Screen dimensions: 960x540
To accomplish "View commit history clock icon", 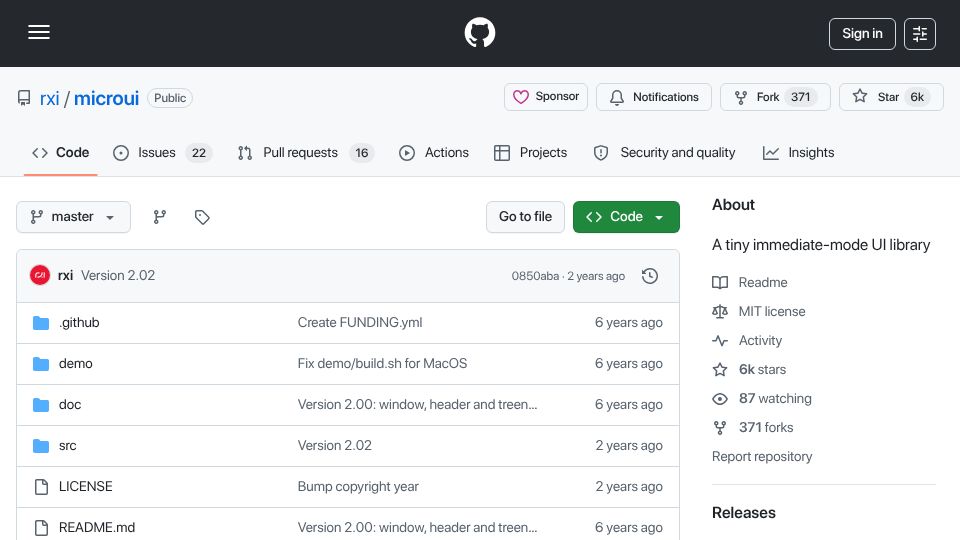I will 650,276.
